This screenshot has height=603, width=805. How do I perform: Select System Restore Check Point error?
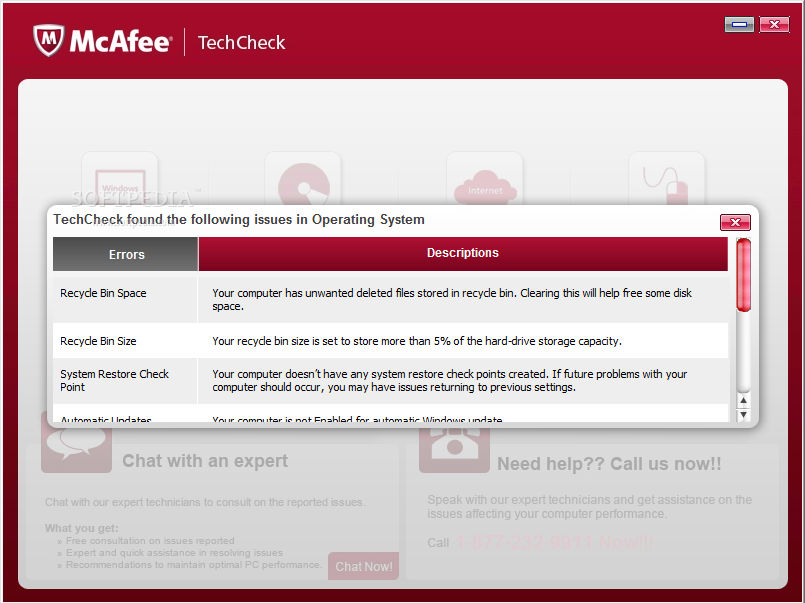point(390,381)
